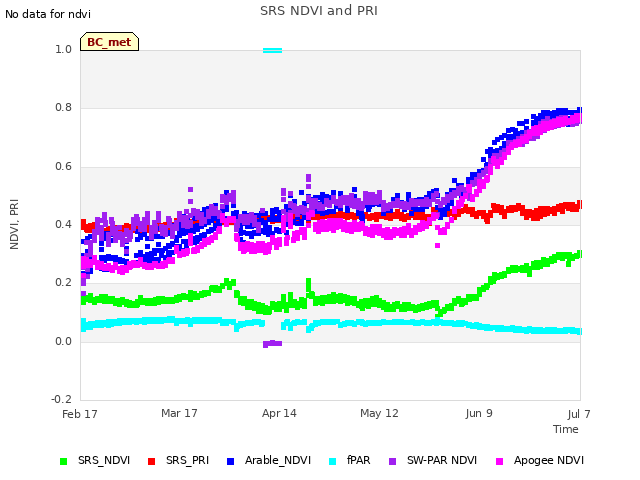Click the chart title SRS NDVI and PRI
Screen dimensions: 640x480
tap(319, 10)
